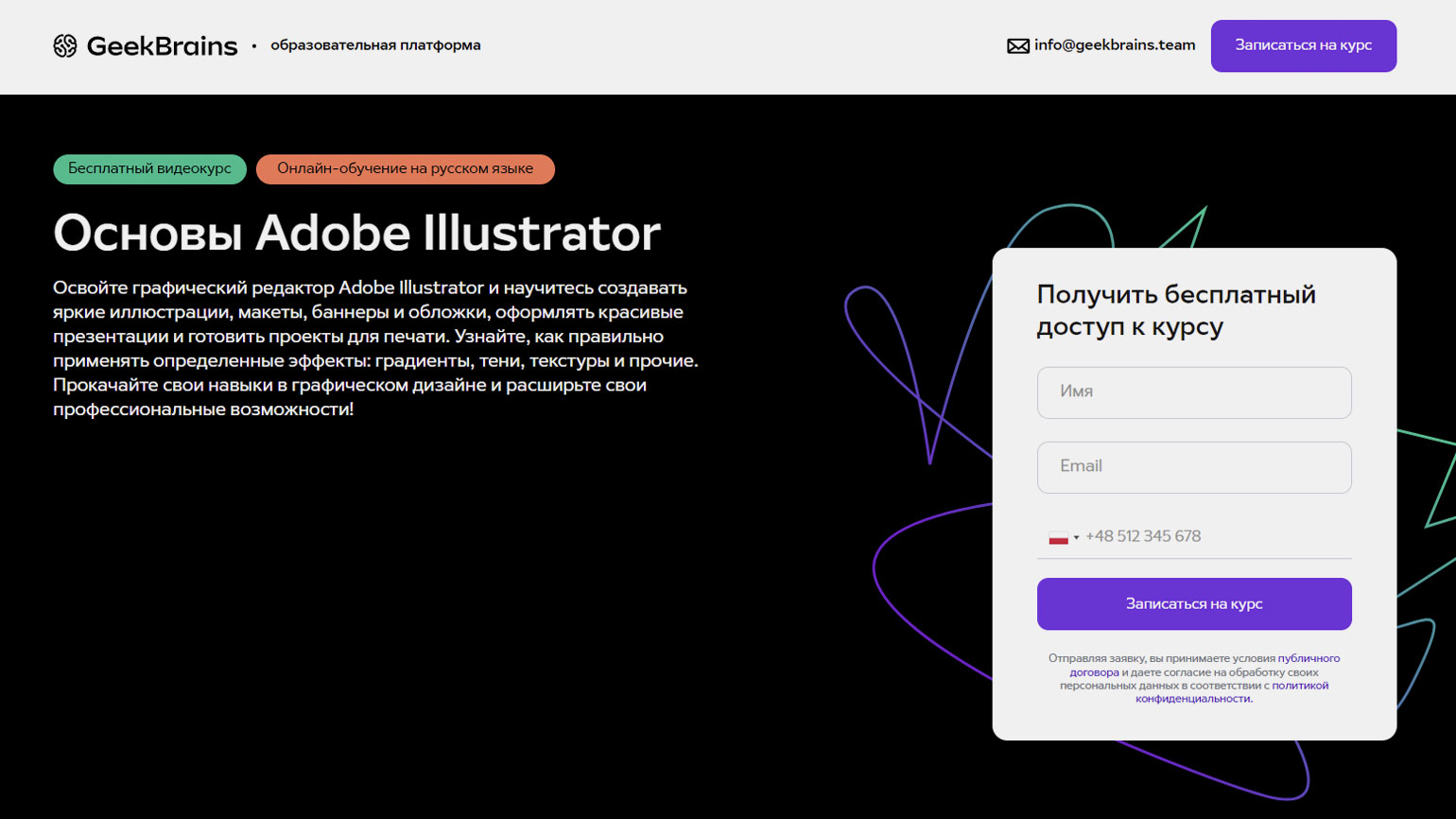Open the Poland flag country code selector

1064,537
